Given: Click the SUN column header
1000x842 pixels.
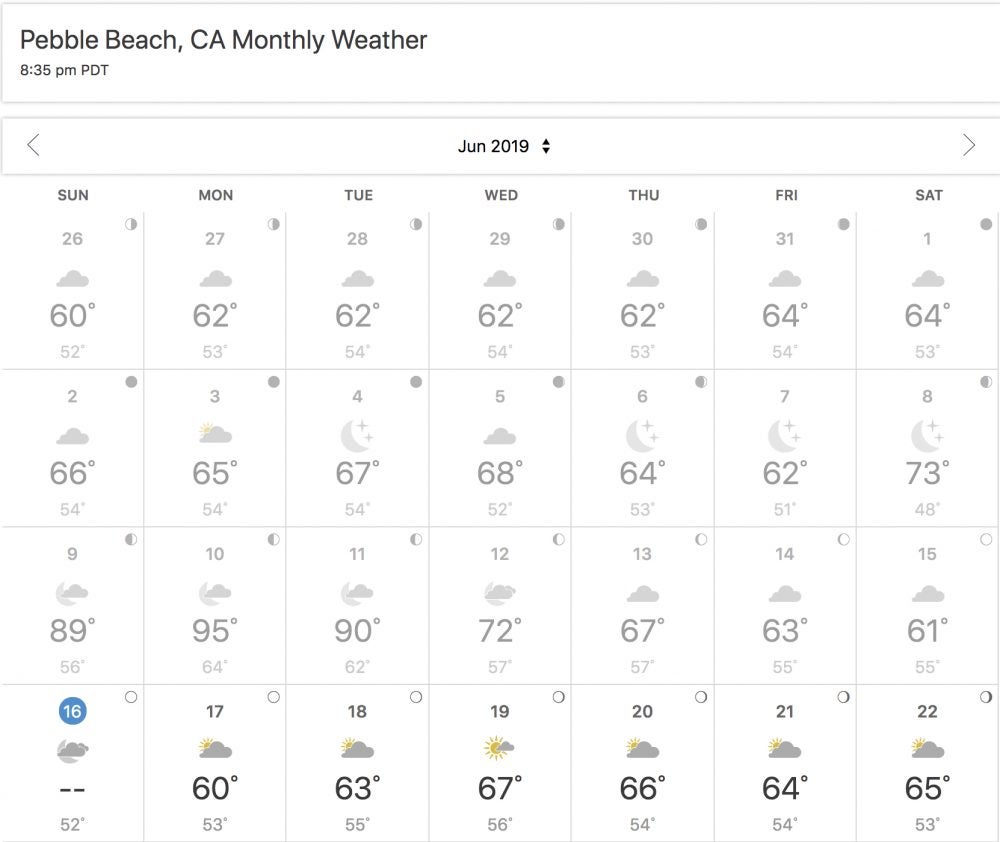Looking at the screenshot, I should 72,195.
